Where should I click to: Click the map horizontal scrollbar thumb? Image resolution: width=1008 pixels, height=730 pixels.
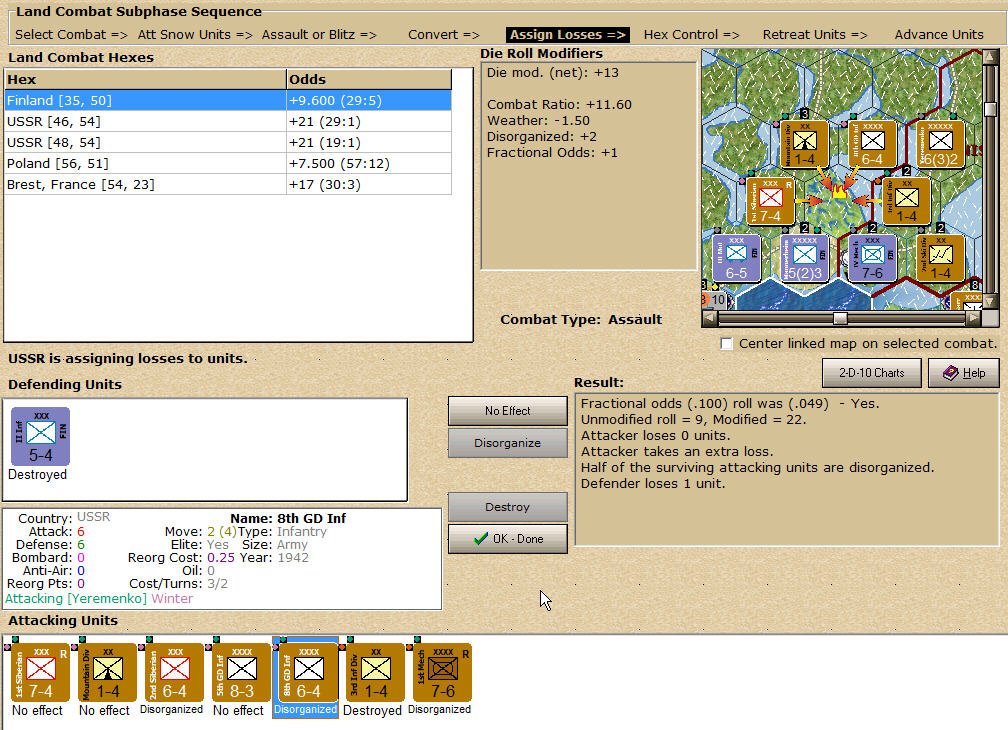(x=840, y=318)
